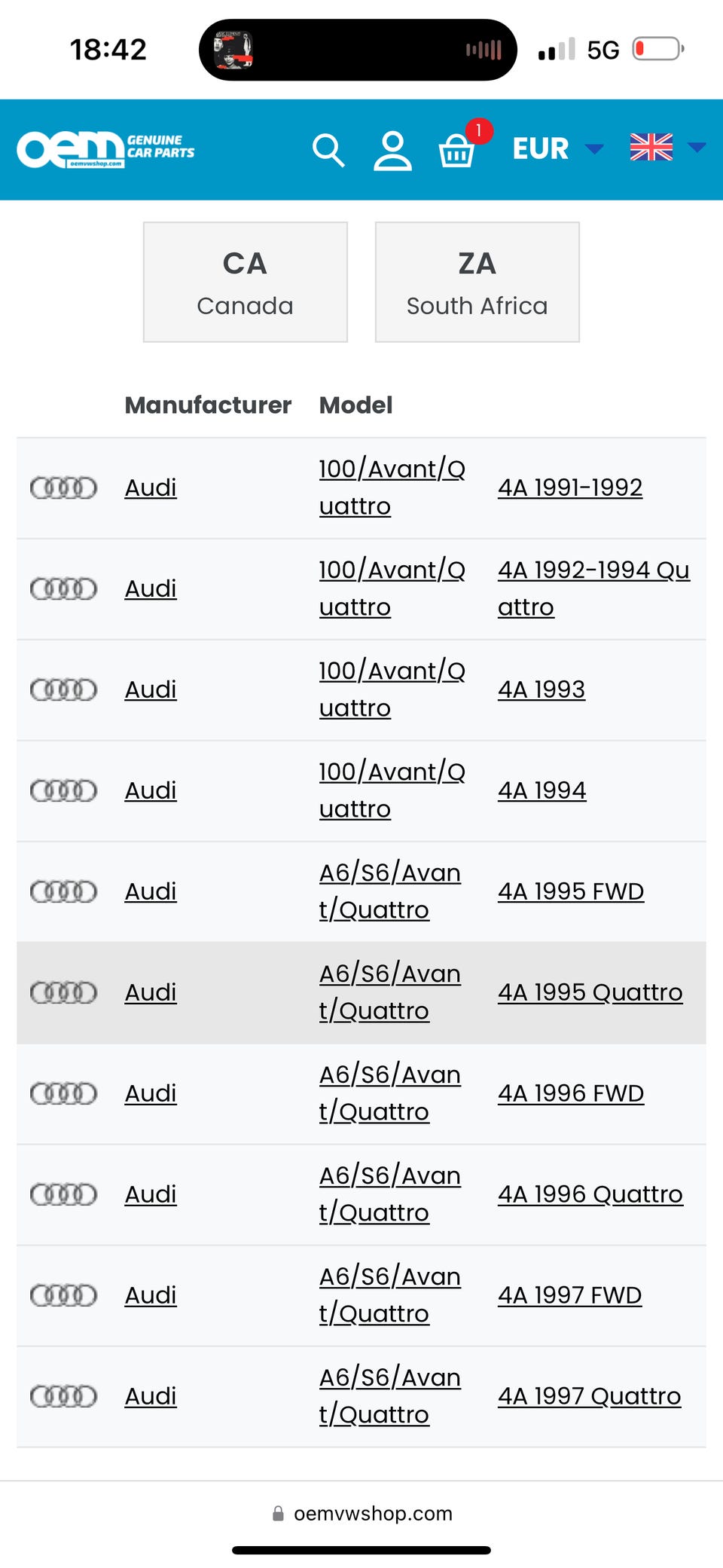Open the 4A 1992-1994 Quattro link
723x1568 pixels.
[x=593, y=588]
